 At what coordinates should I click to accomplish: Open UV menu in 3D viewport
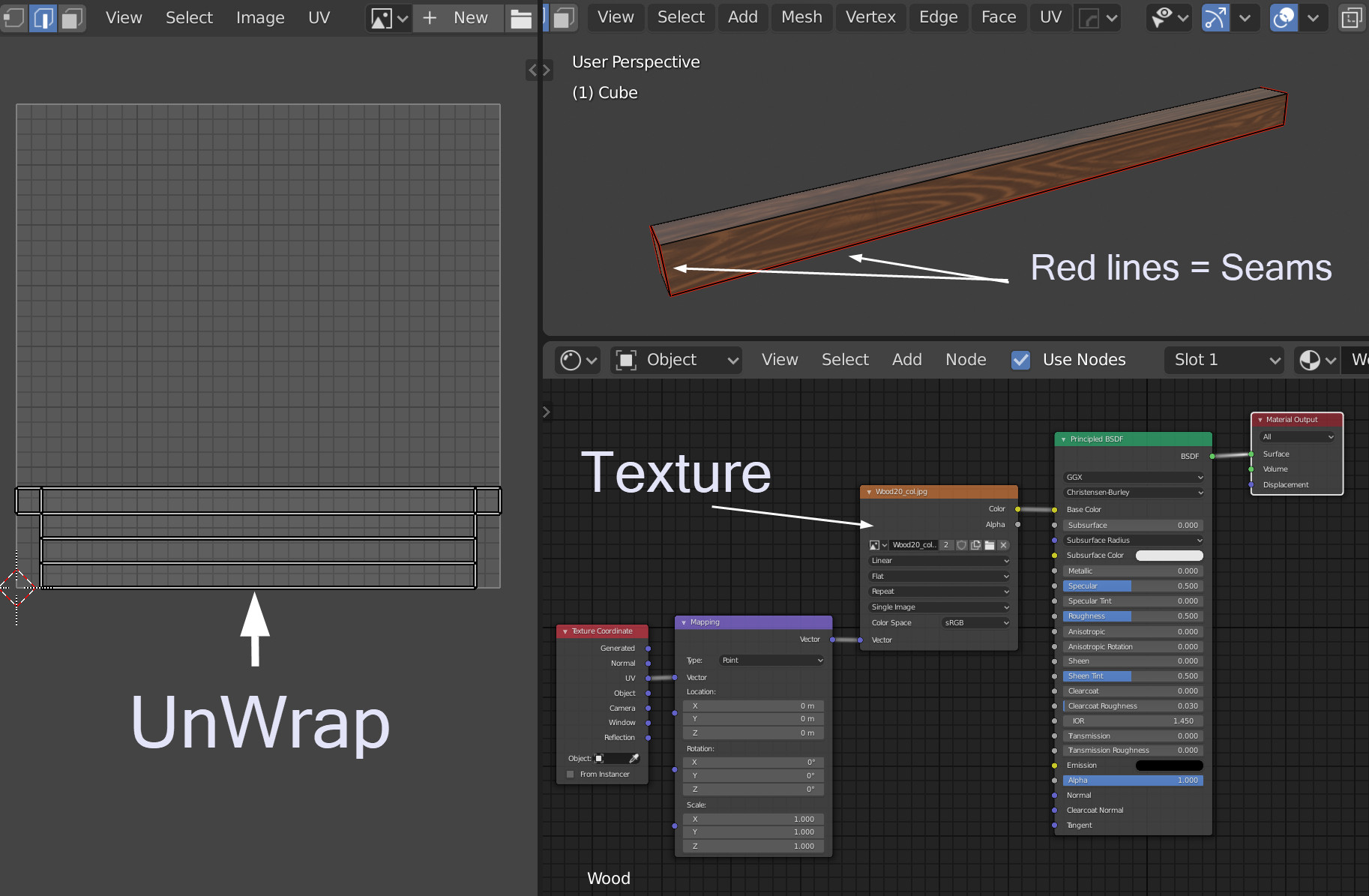[1050, 17]
